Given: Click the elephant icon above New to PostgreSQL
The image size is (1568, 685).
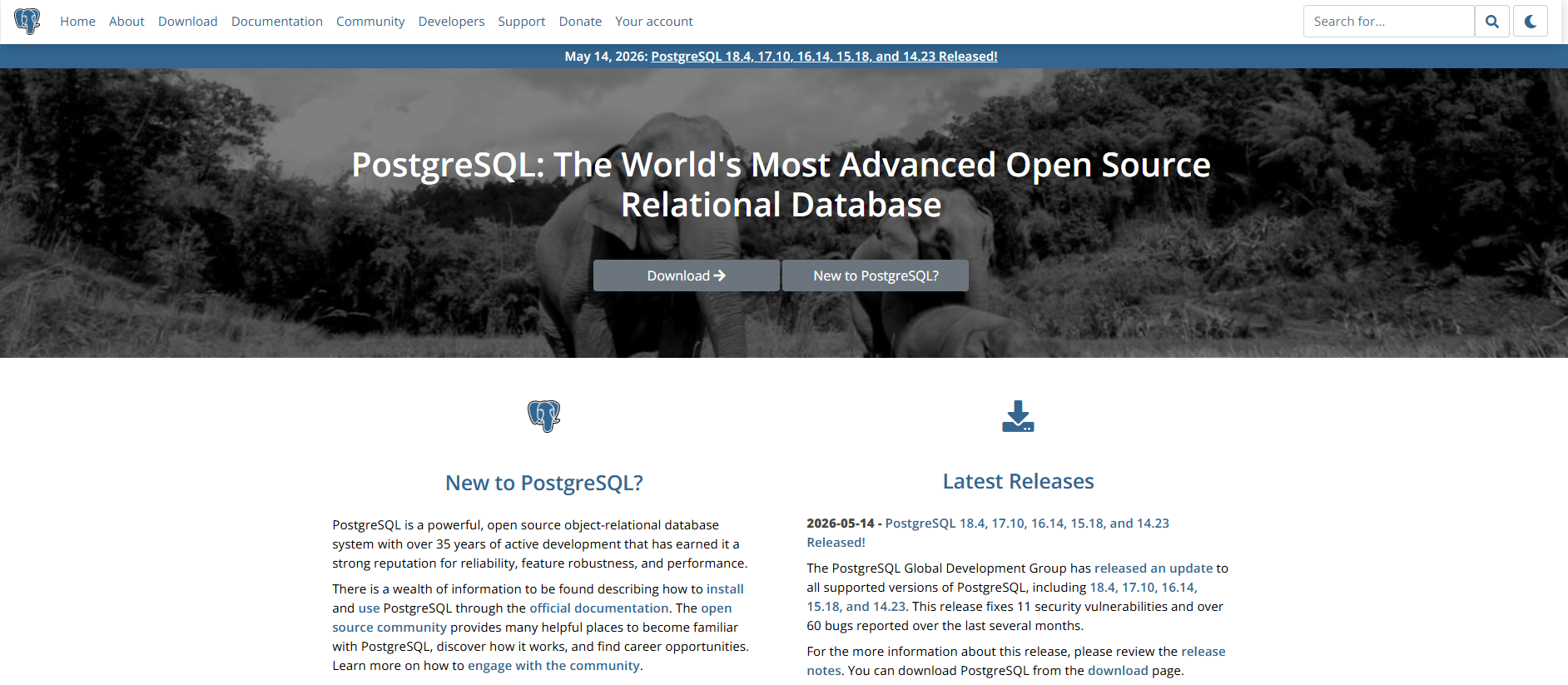Looking at the screenshot, I should click(544, 416).
